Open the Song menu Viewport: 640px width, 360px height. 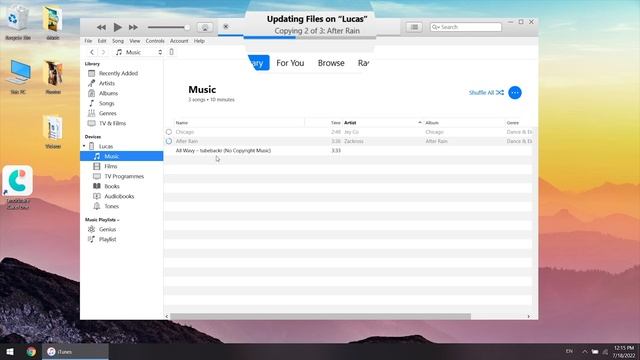[x=118, y=41]
